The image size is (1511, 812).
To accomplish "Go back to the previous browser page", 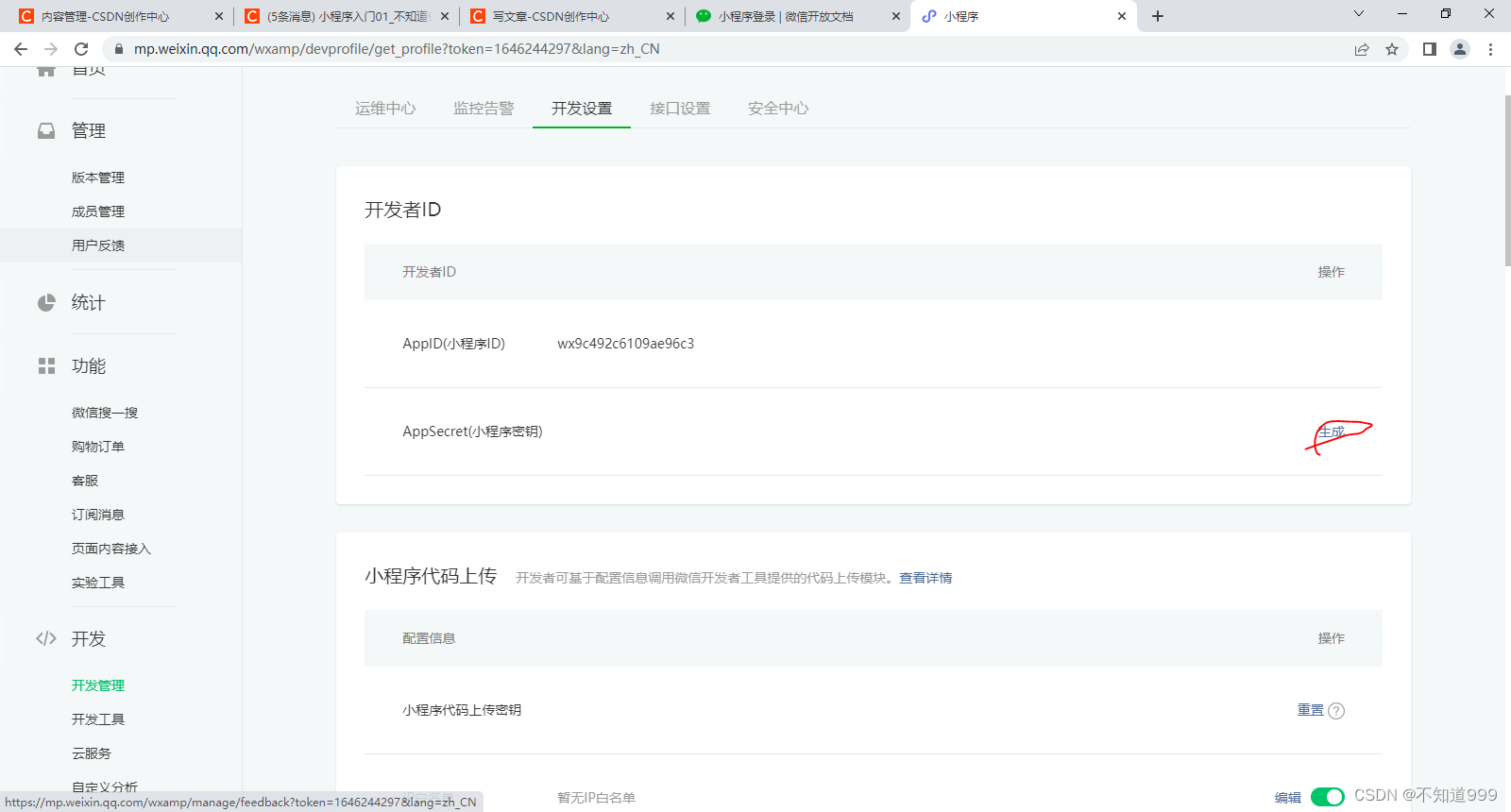I will [21, 49].
